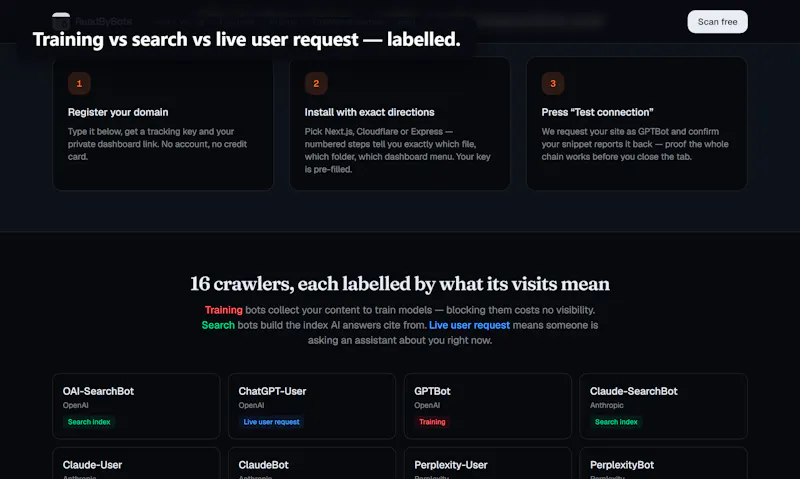Click the Anthropic label under Claude-SearchBot

point(607,405)
